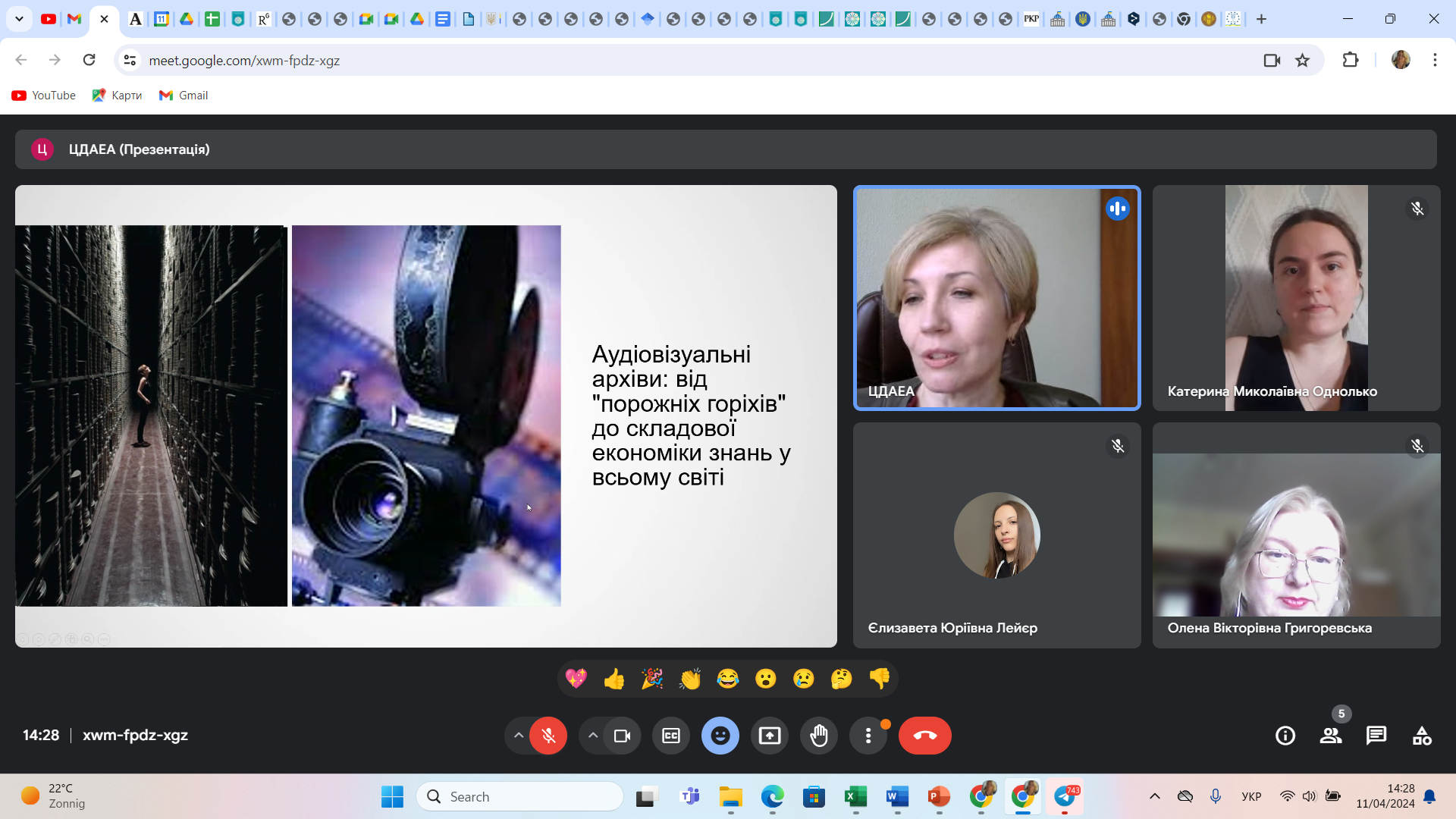Raise hand in the meeting
The image size is (1456, 819).
(819, 736)
